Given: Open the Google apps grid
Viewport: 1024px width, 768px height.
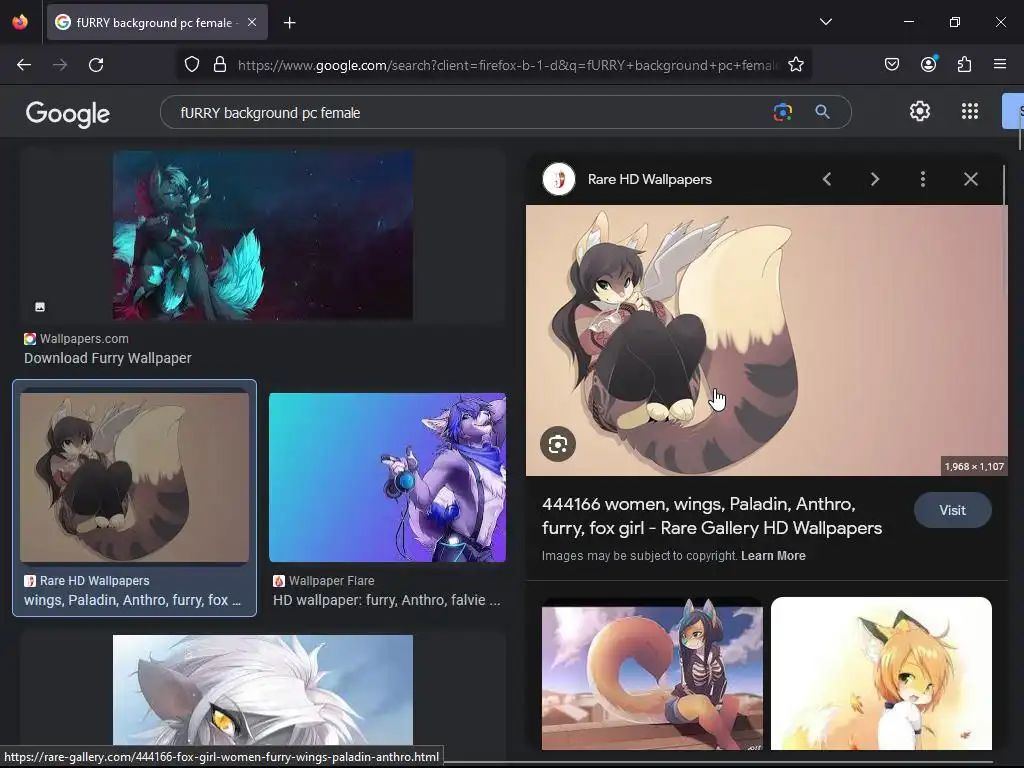Looking at the screenshot, I should point(970,111).
